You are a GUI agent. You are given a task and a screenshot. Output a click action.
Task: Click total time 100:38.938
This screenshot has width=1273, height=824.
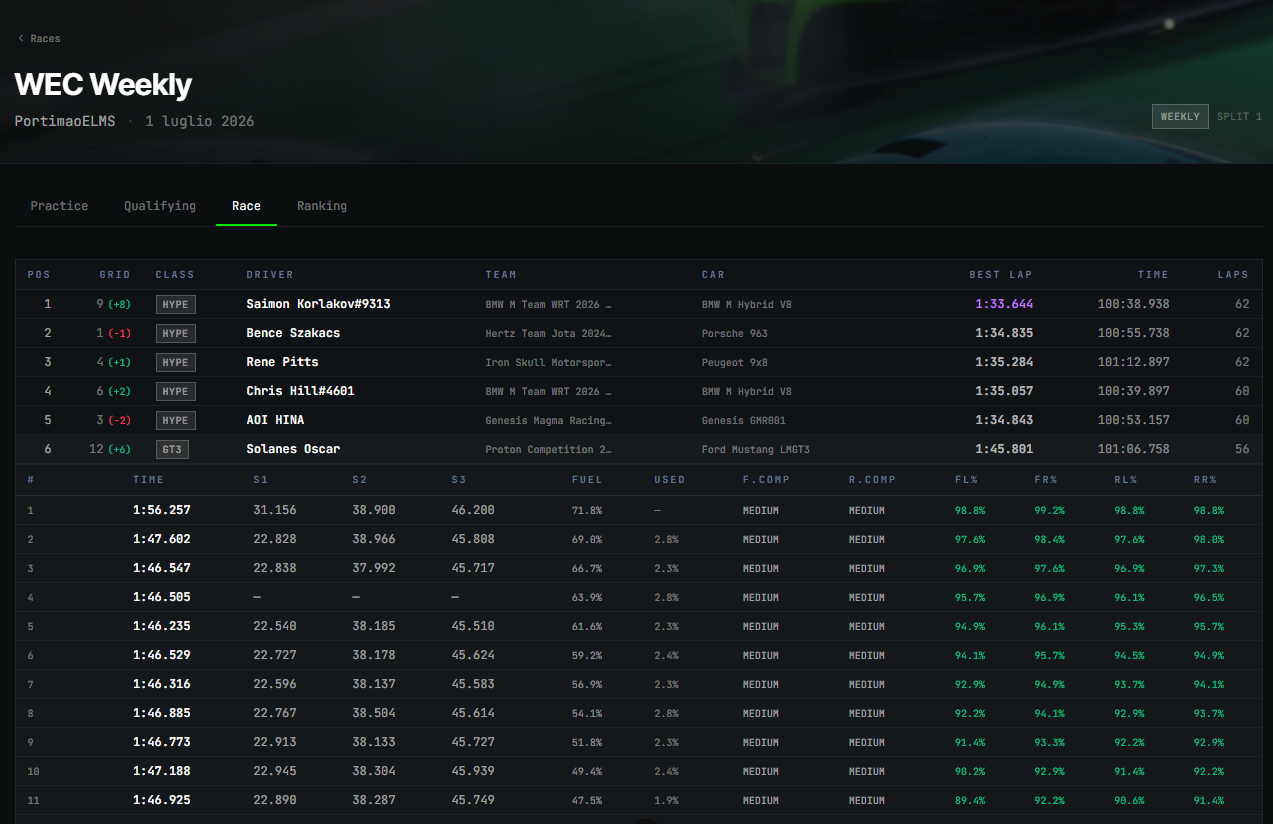pyautogui.click(x=1133, y=304)
